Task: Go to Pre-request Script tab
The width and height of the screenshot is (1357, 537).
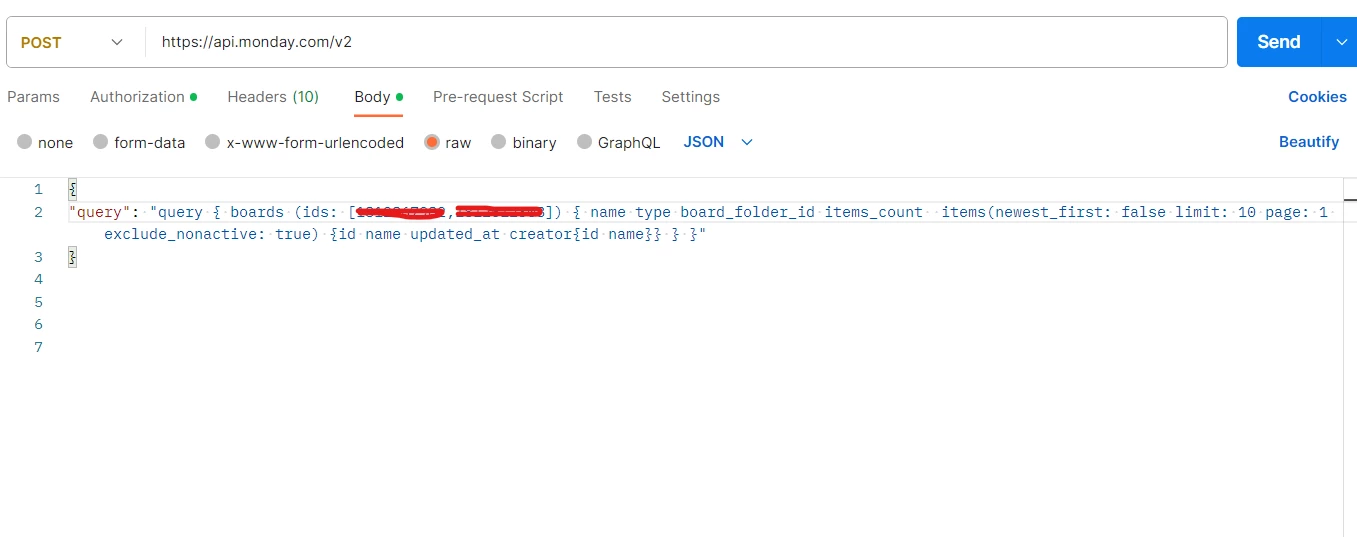Action: (x=498, y=97)
